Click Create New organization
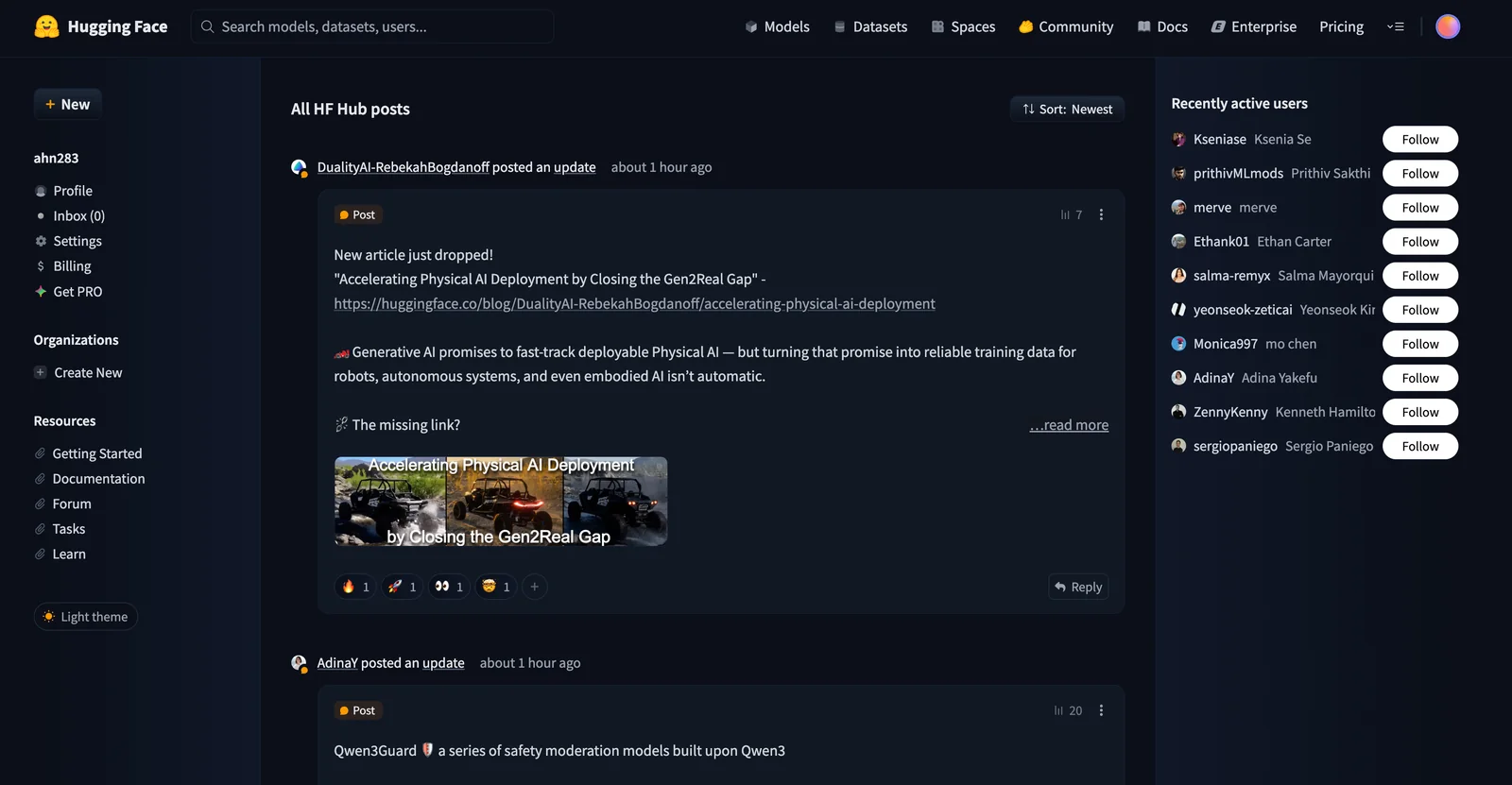 pyautogui.click(x=78, y=372)
